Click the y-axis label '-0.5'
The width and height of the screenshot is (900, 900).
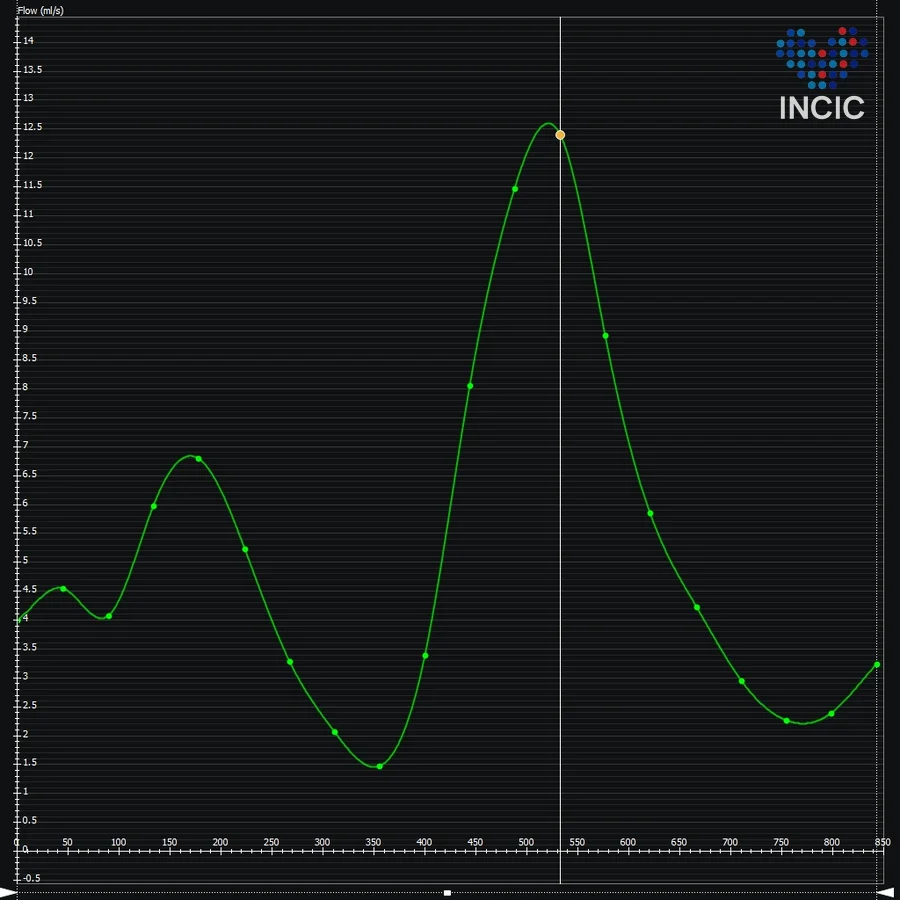pyautogui.click(x=31, y=878)
